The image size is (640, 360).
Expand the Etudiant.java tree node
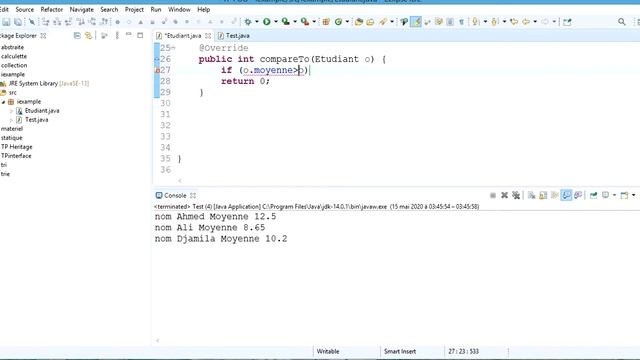click(11, 111)
